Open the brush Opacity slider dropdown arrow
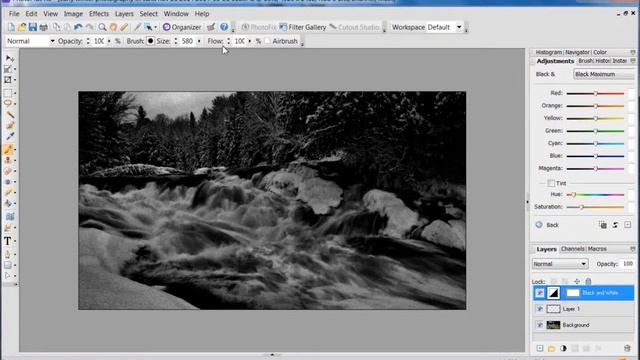 click(x=109, y=41)
